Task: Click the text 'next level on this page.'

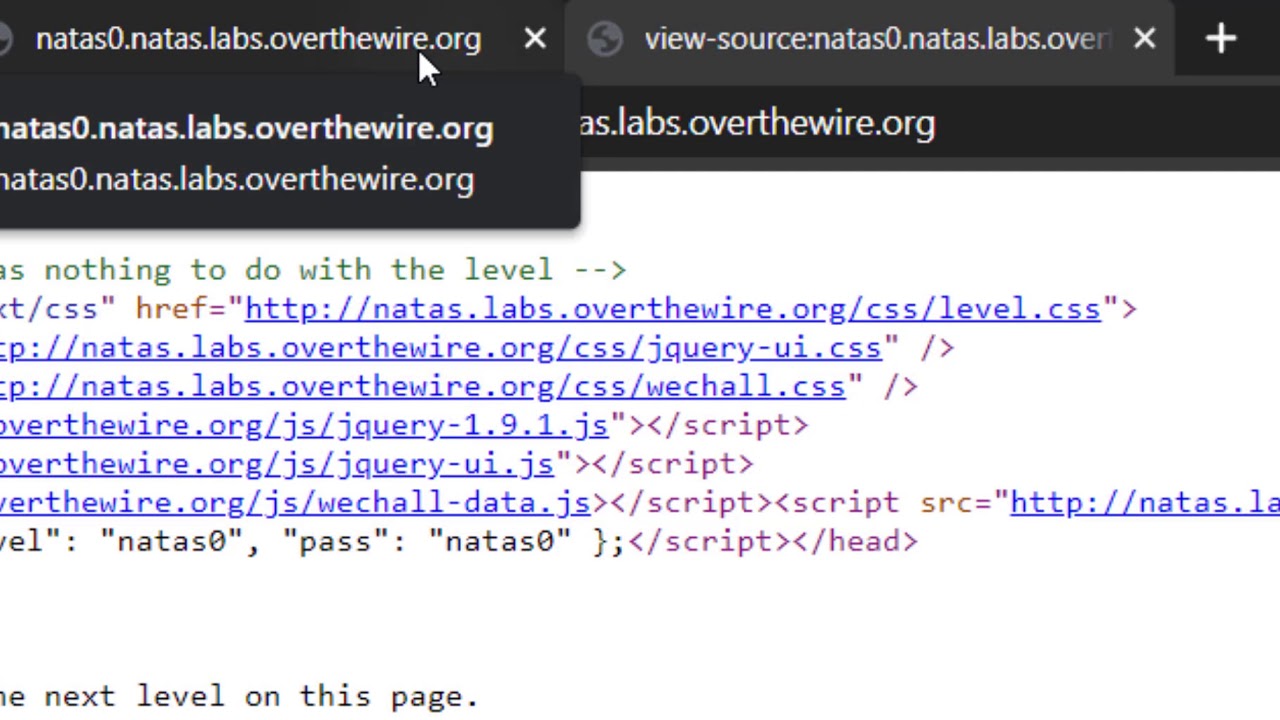Action: point(261,697)
